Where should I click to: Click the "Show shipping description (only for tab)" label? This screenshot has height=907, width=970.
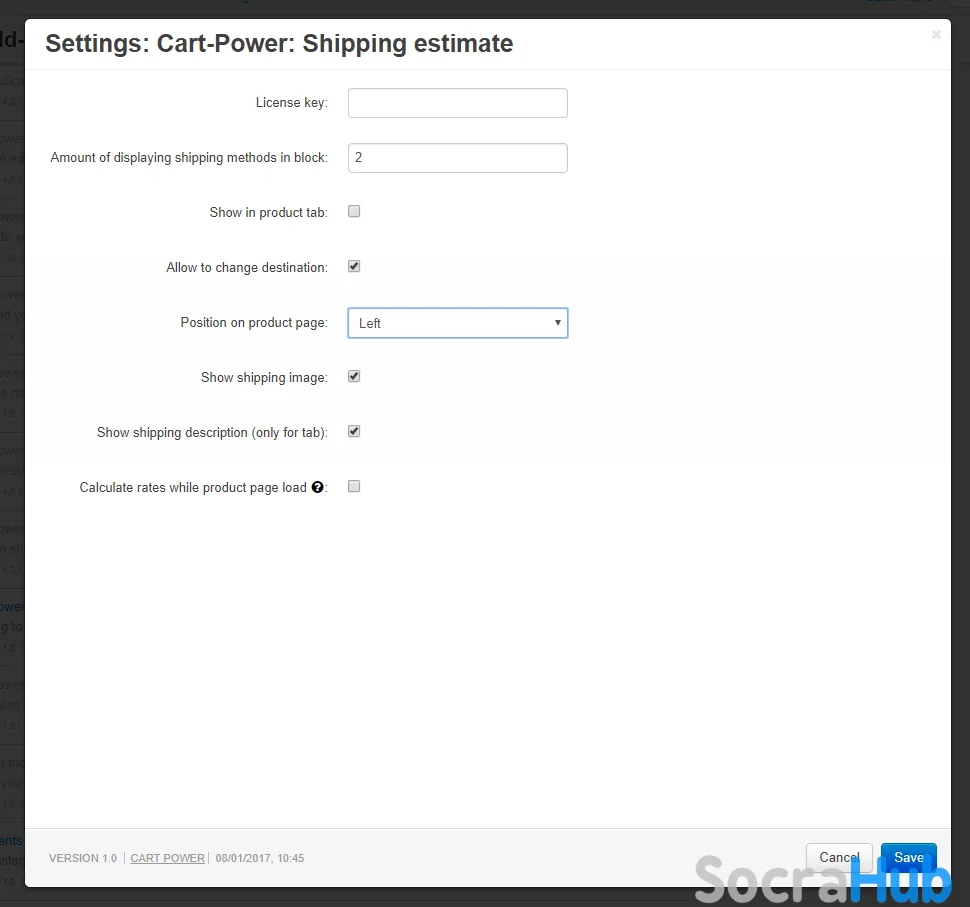tap(212, 433)
